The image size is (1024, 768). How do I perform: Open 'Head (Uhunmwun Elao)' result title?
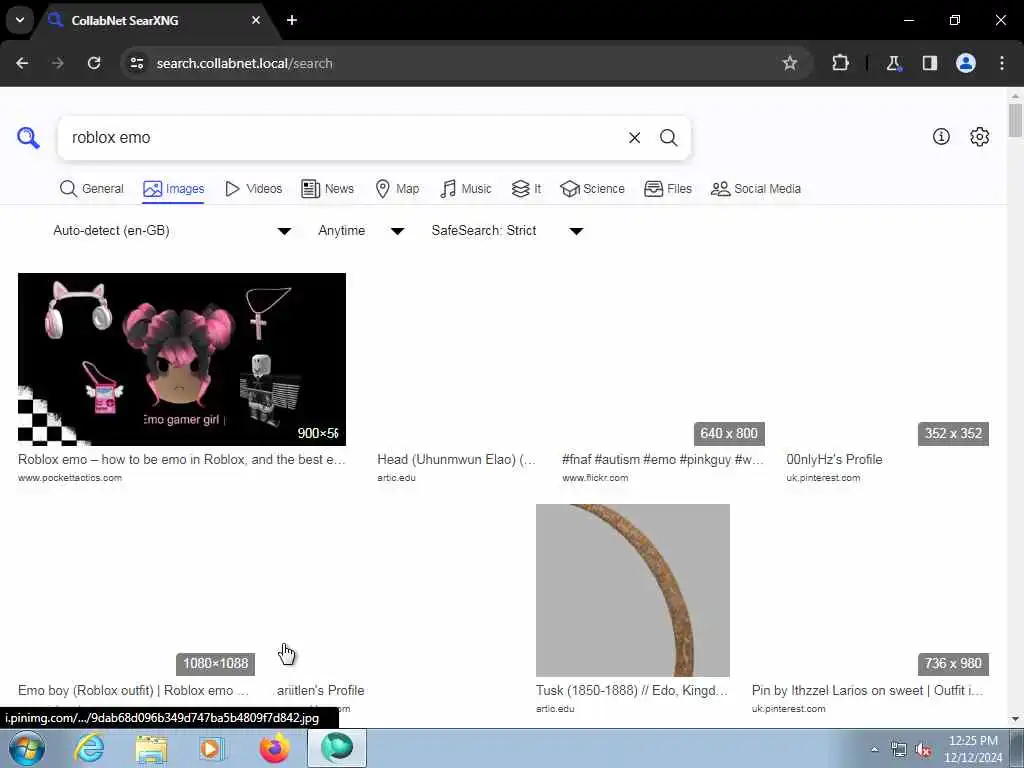(x=456, y=460)
